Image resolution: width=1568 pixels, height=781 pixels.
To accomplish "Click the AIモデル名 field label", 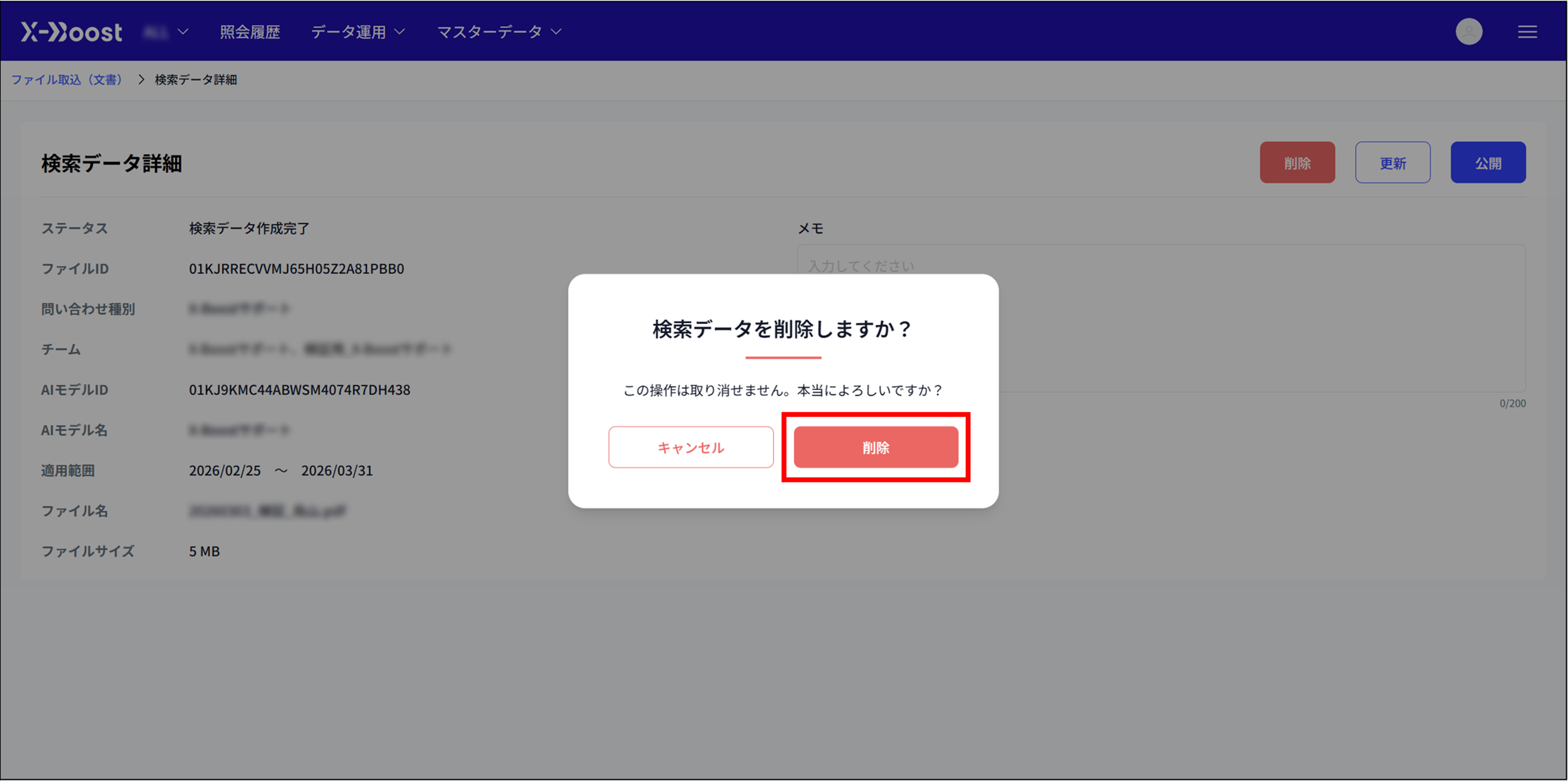I will click(74, 431).
